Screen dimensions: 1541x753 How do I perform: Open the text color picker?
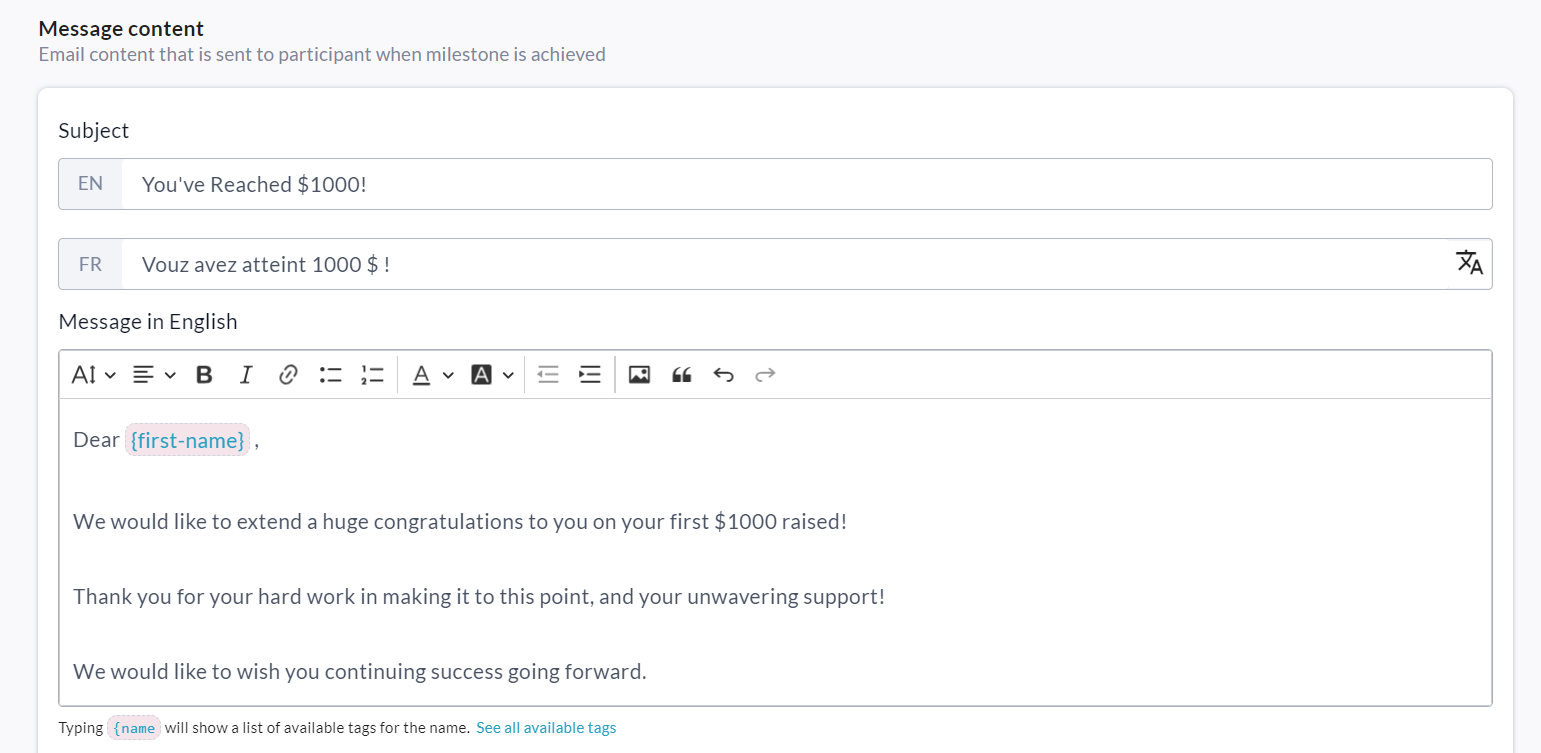tap(433, 375)
